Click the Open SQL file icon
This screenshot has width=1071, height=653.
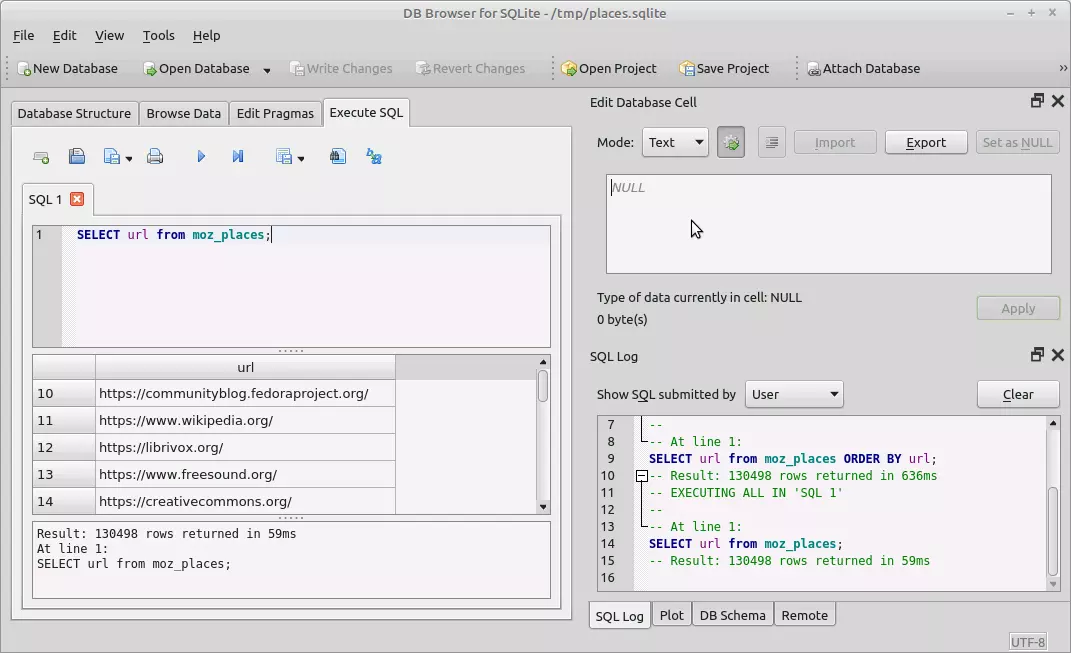[x=77, y=157]
